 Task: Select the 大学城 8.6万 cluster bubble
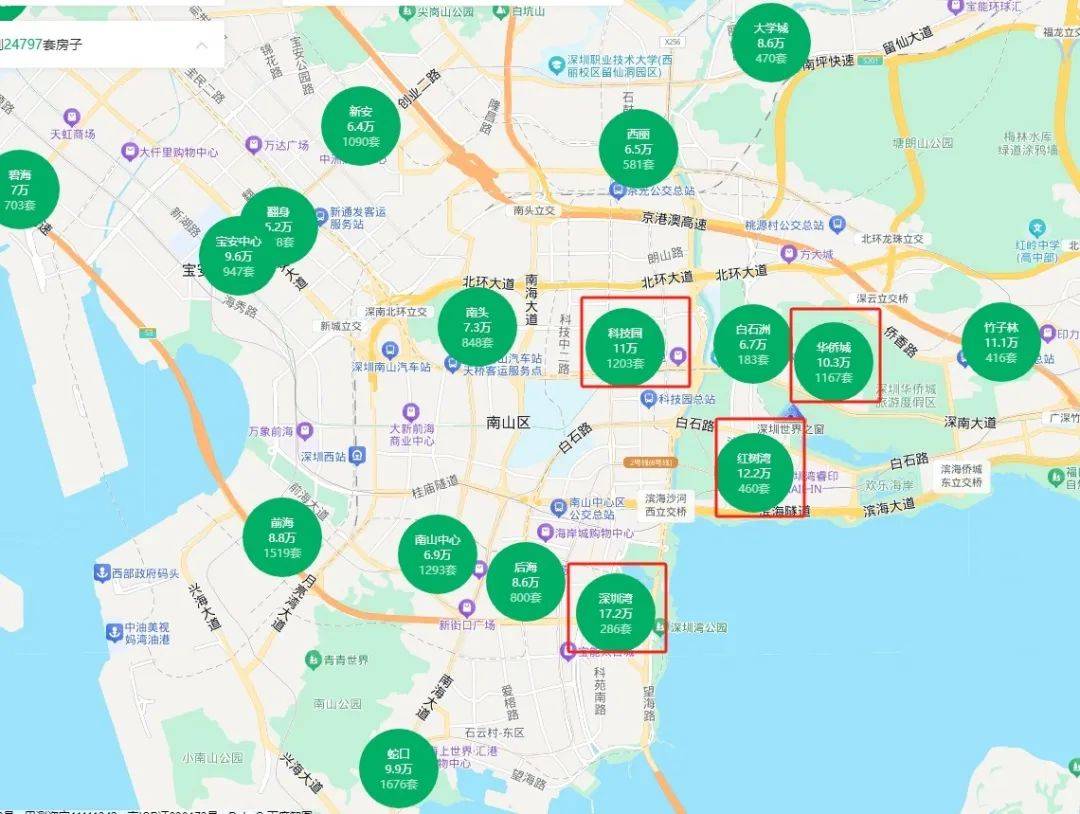tap(771, 43)
